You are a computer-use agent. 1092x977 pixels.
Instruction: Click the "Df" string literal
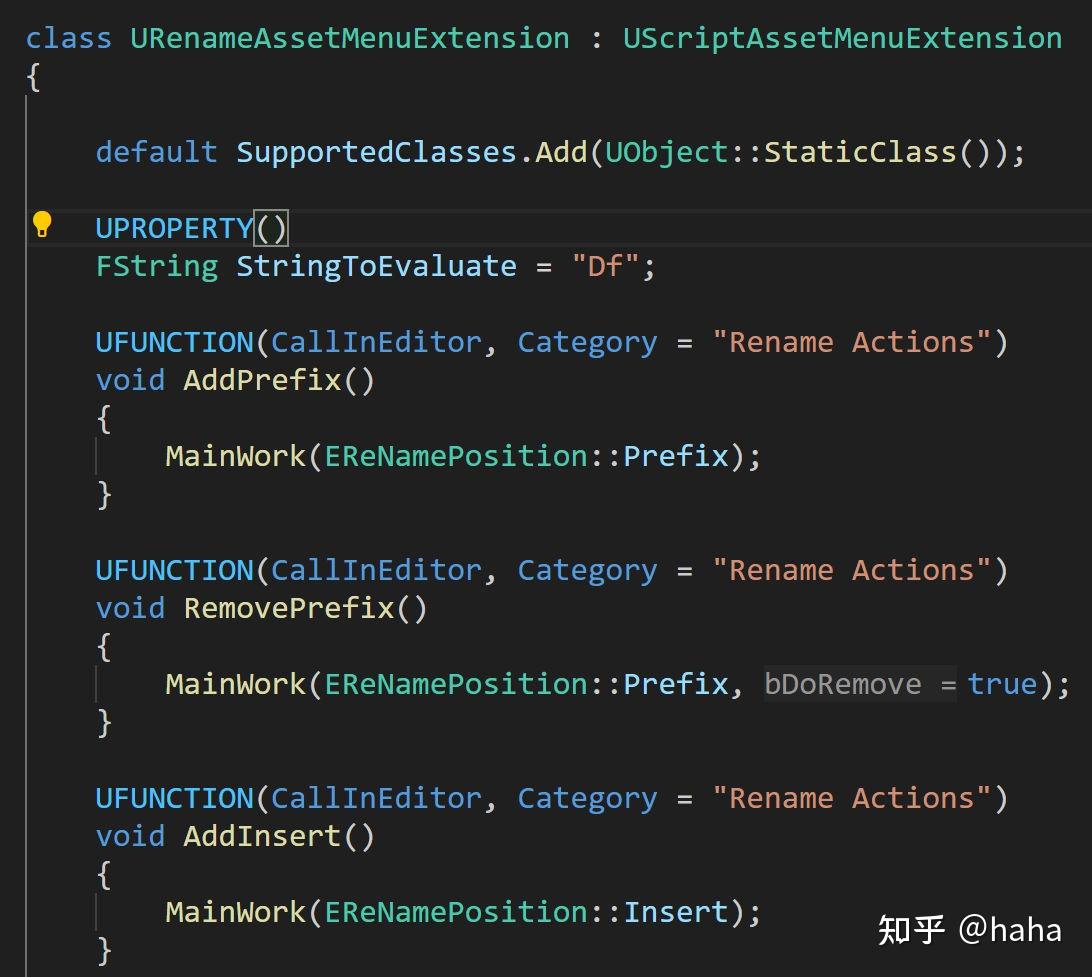pos(605,266)
